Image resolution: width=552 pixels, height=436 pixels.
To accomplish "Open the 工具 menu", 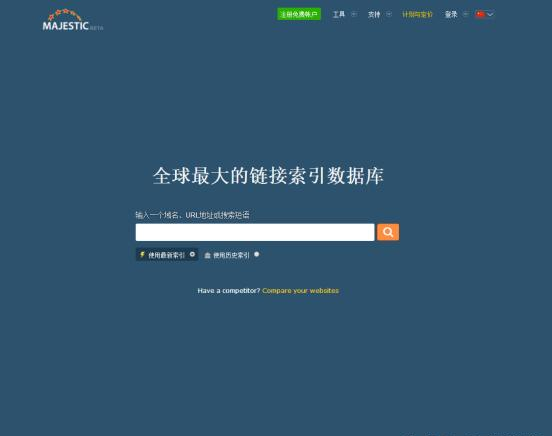I will click(339, 14).
